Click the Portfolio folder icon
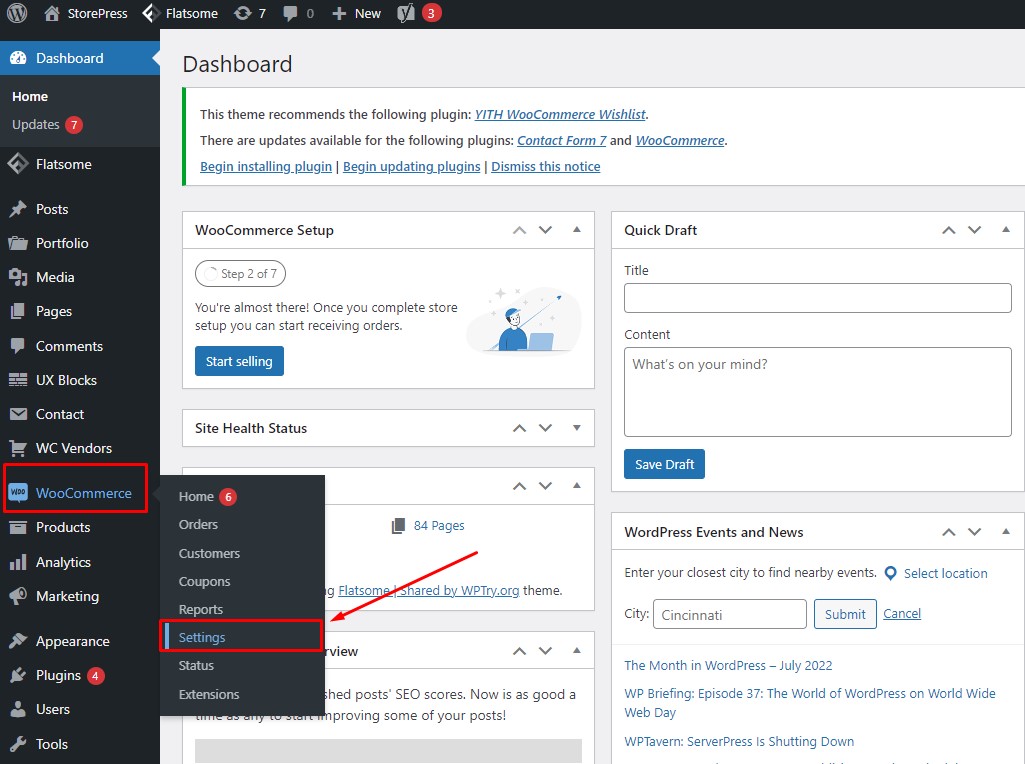This screenshot has height=764, width=1025. pyautogui.click(x=18, y=243)
